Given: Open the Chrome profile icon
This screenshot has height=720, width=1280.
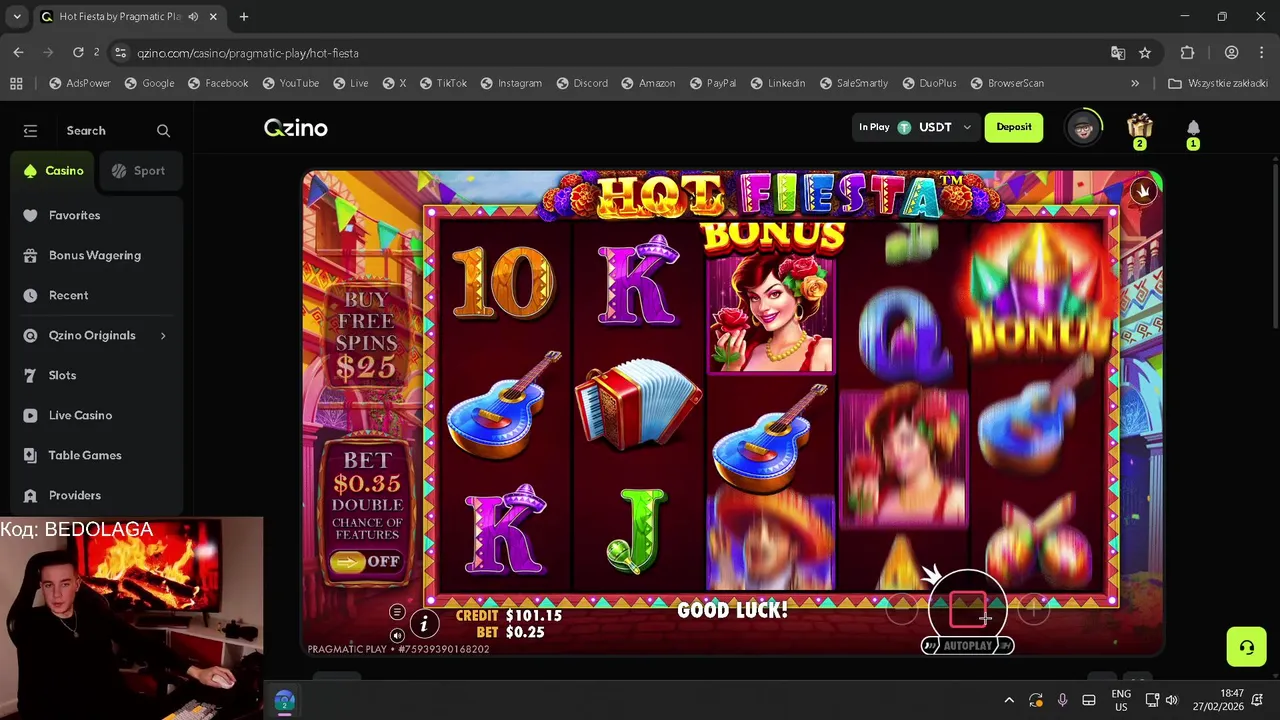Looking at the screenshot, I should (x=1232, y=53).
